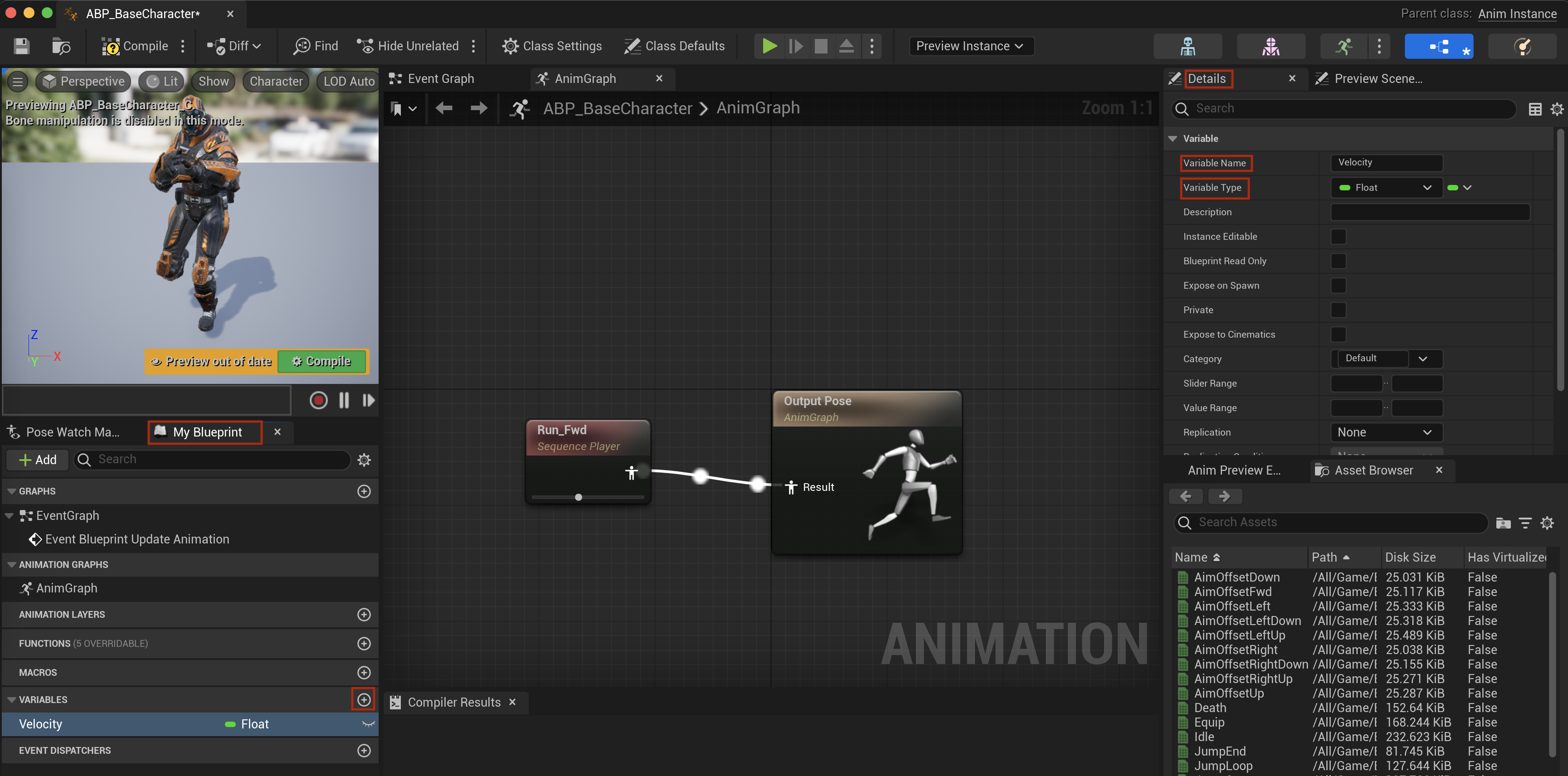
Task: Switch to Animation editor mode icon
Action: 1344,46
